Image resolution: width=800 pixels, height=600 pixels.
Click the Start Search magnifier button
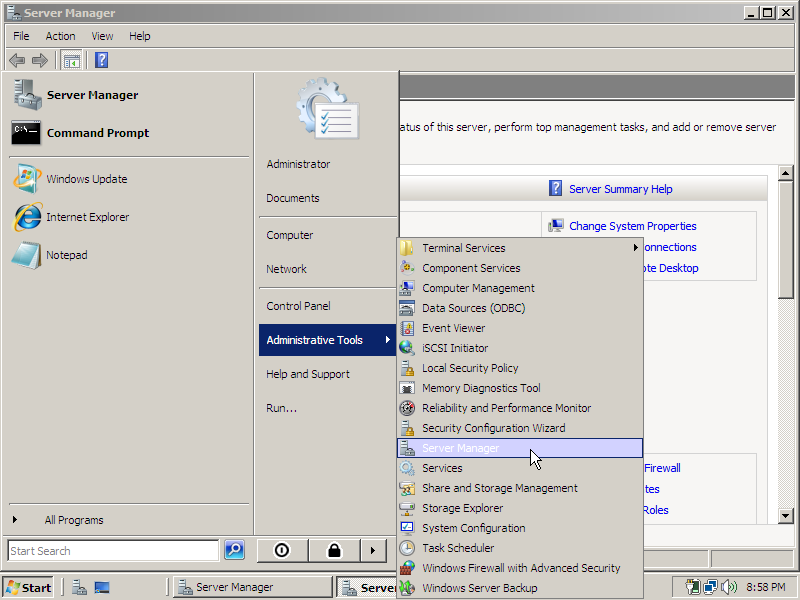pyautogui.click(x=234, y=550)
